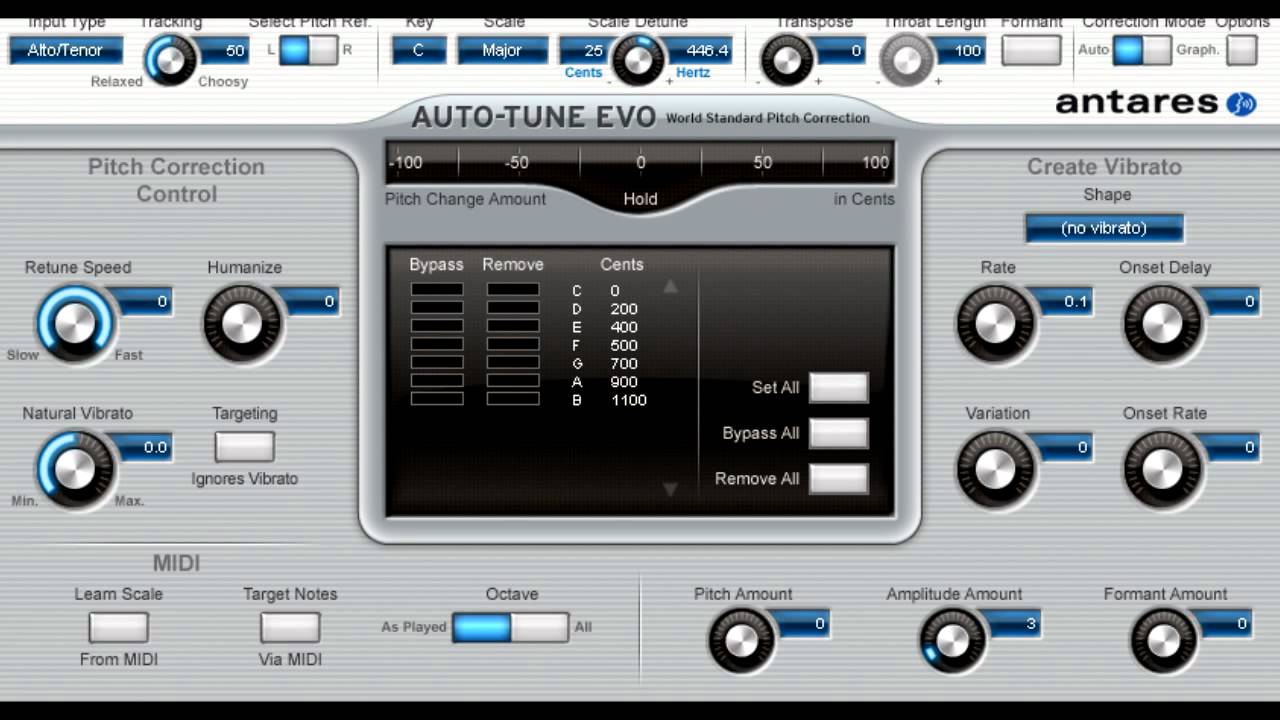Viewport: 1280px width, 720px height.
Task: Click the Scale Detune Cents value 25
Action: pyautogui.click(x=584, y=50)
